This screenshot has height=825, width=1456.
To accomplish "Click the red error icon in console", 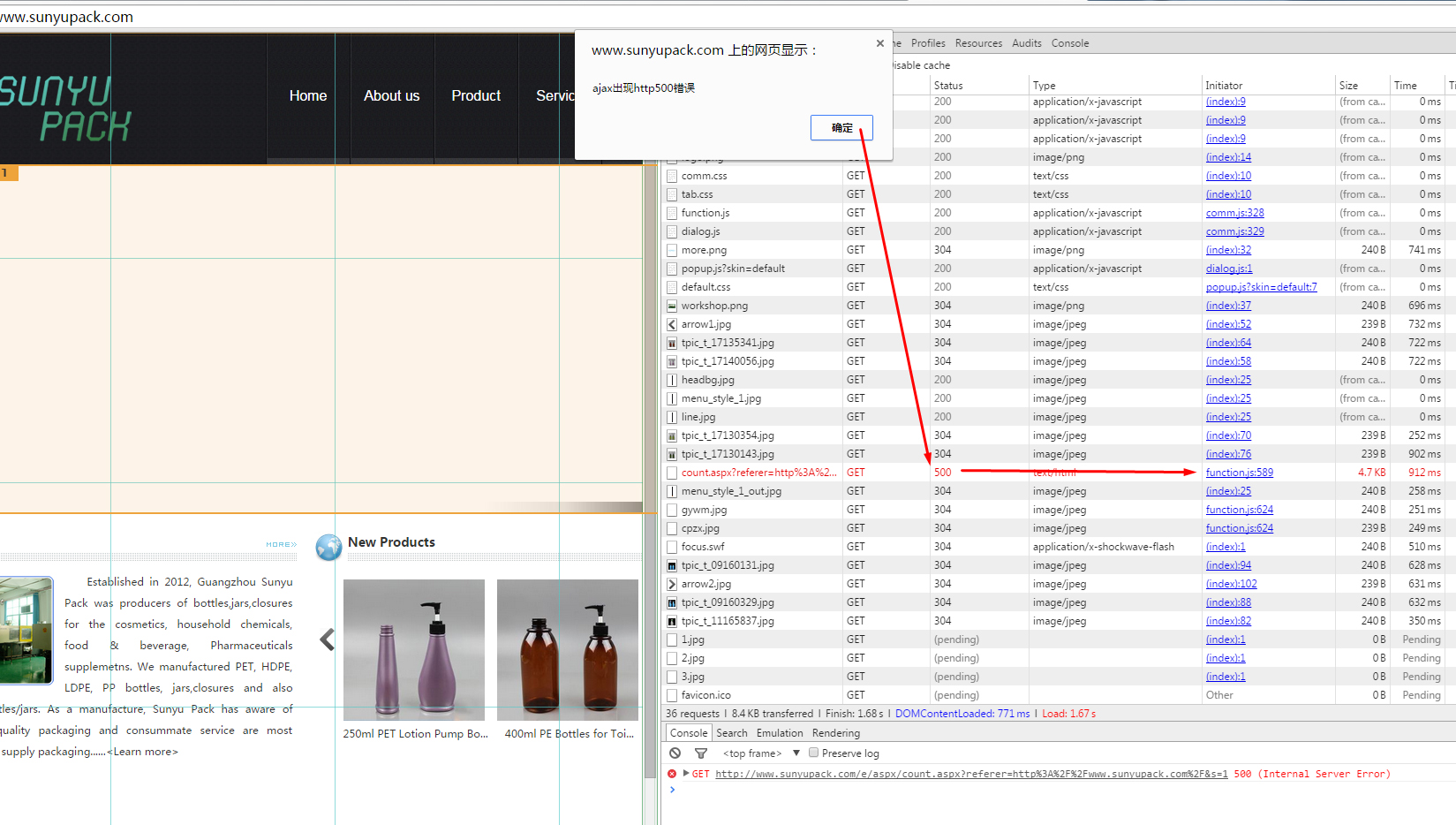I will (673, 774).
